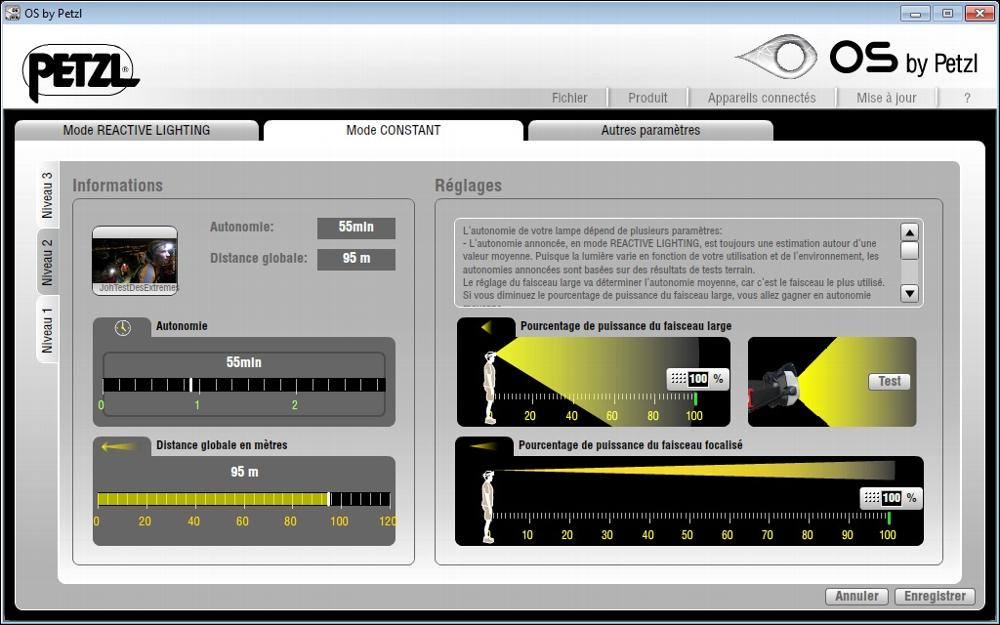
Task: Click the grid icon beside focused beam percentage
Action: tap(872, 498)
